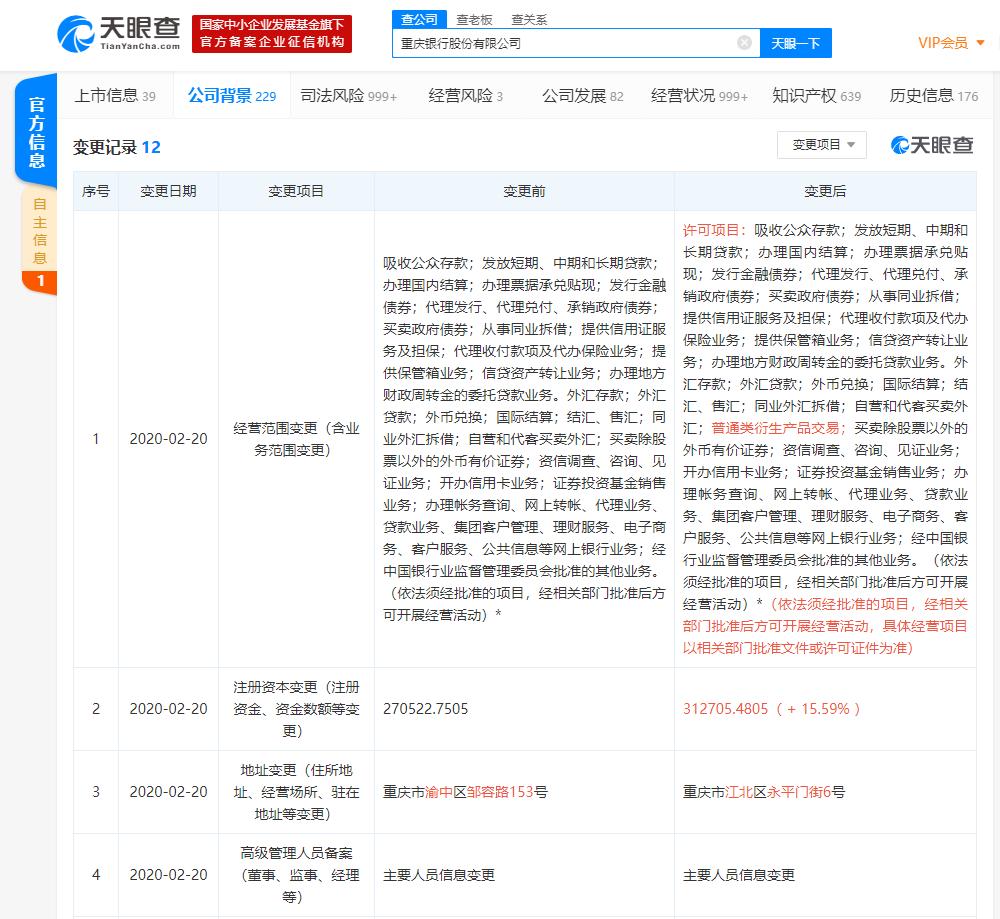Click the 天眼一下 search button

point(795,43)
